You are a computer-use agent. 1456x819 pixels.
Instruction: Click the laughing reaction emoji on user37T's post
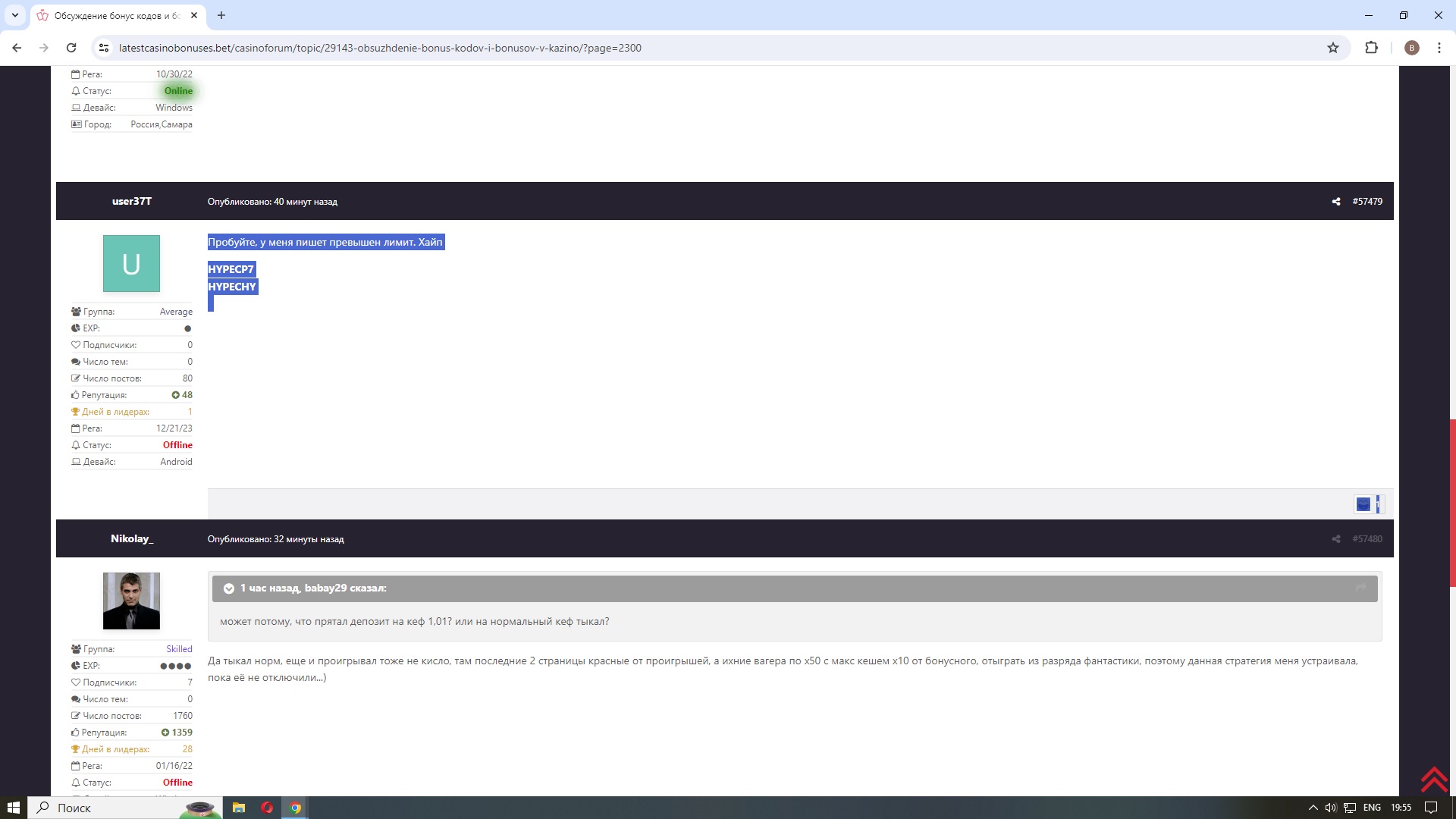pyautogui.click(x=1363, y=504)
